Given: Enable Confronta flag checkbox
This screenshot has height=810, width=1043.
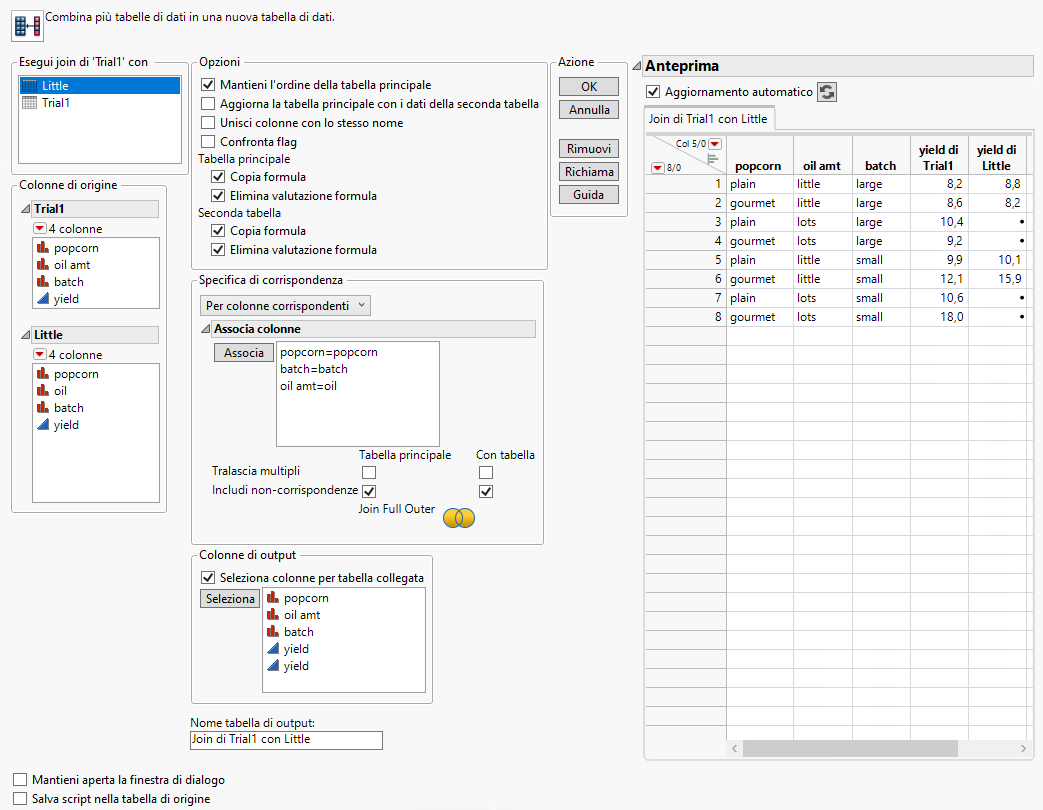Looking at the screenshot, I should click(x=208, y=142).
